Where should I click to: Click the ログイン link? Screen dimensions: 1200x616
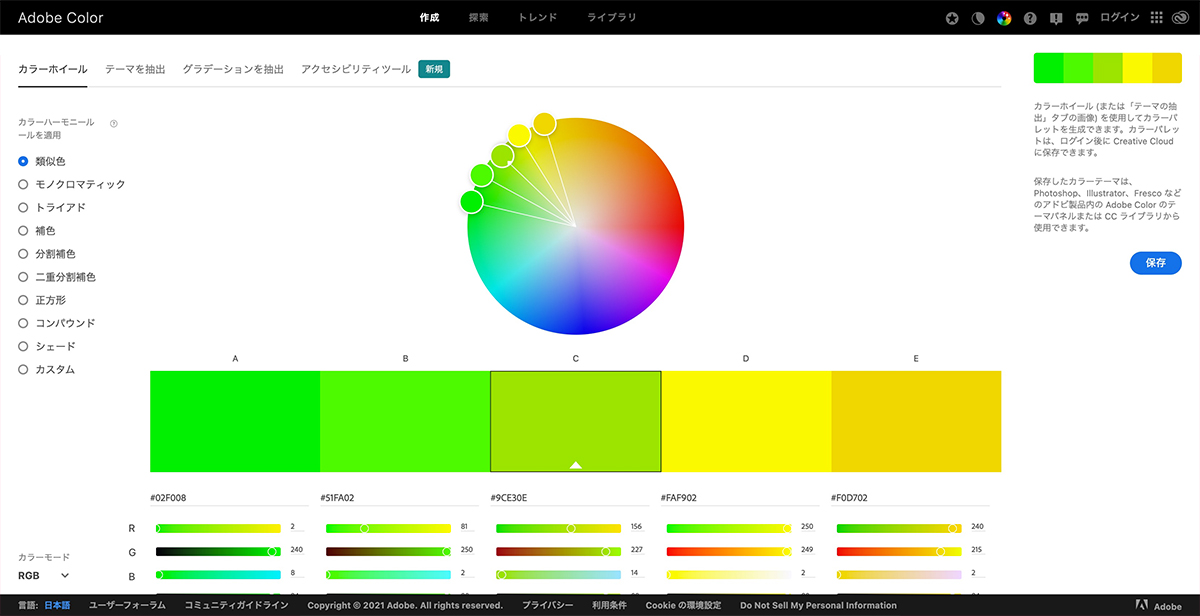pyautogui.click(x=1119, y=18)
